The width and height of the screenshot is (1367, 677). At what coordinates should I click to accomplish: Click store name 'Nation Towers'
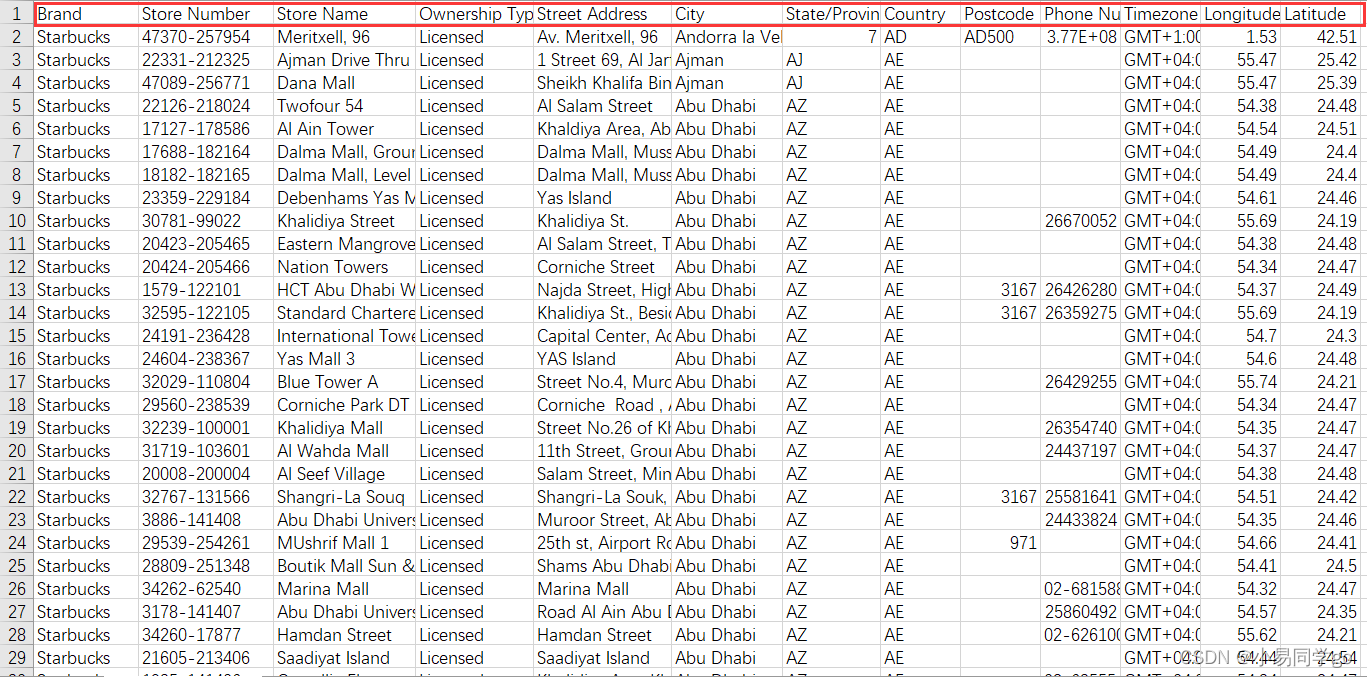click(x=345, y=267)
